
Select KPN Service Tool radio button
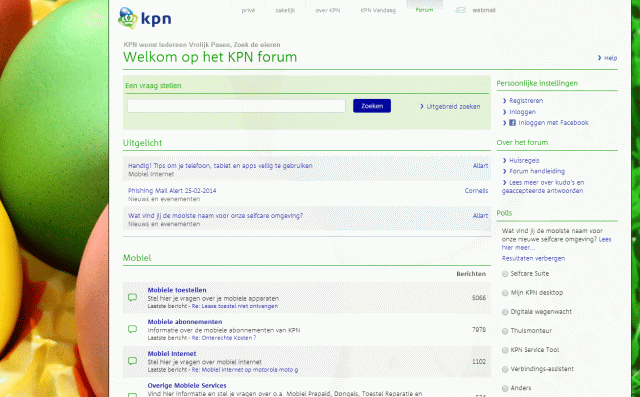[x=505, y=350]
